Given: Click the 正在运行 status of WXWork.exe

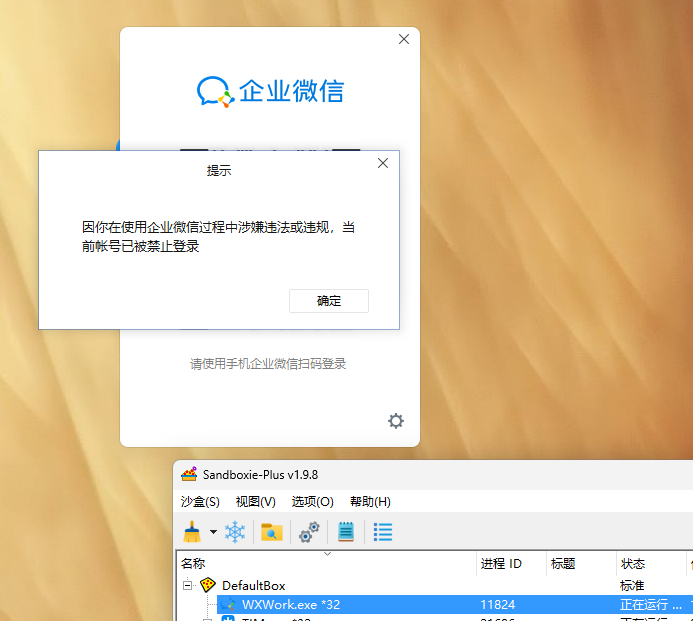Looking at the screenshot, I should [x=651, y=604].
